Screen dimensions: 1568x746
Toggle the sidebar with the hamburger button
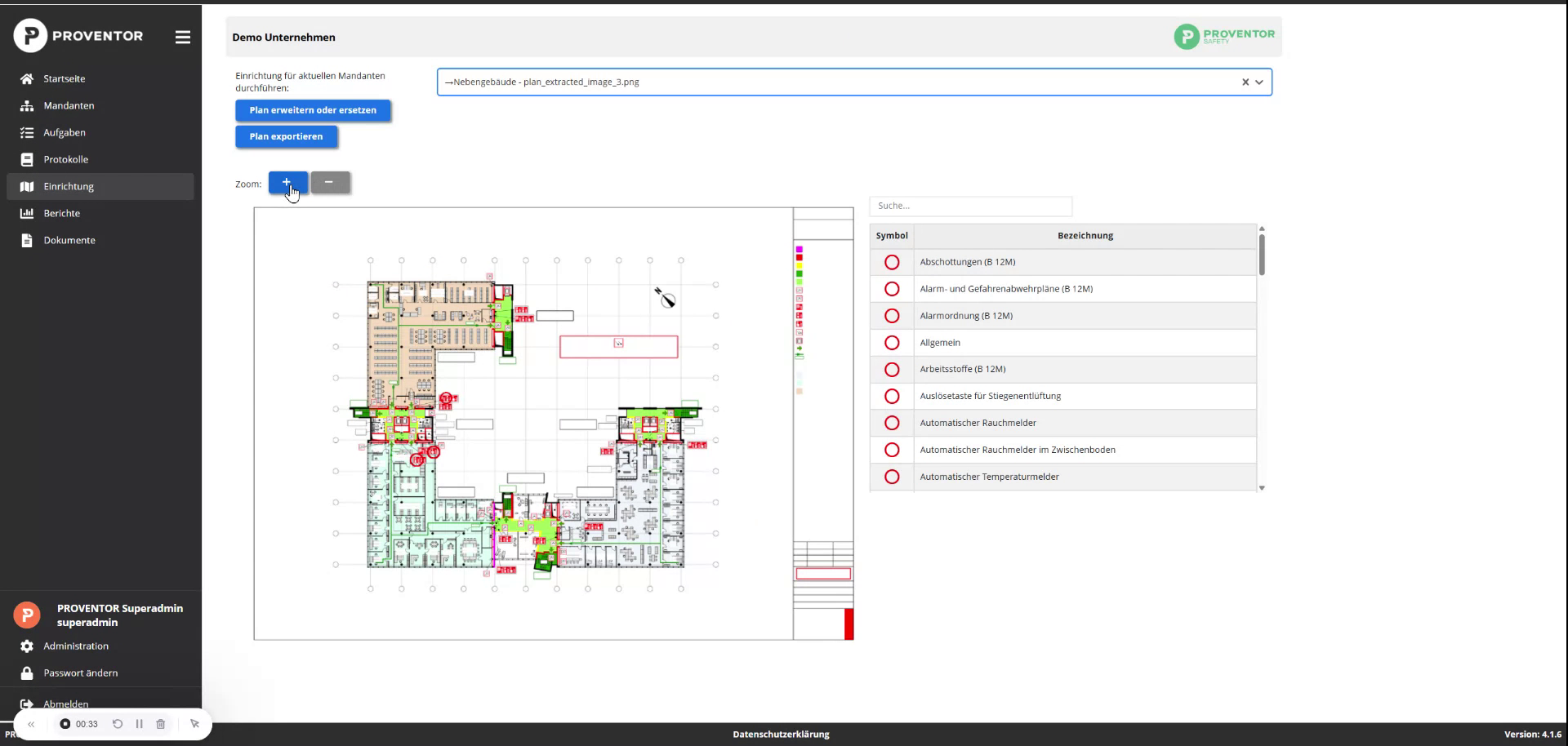182,37
